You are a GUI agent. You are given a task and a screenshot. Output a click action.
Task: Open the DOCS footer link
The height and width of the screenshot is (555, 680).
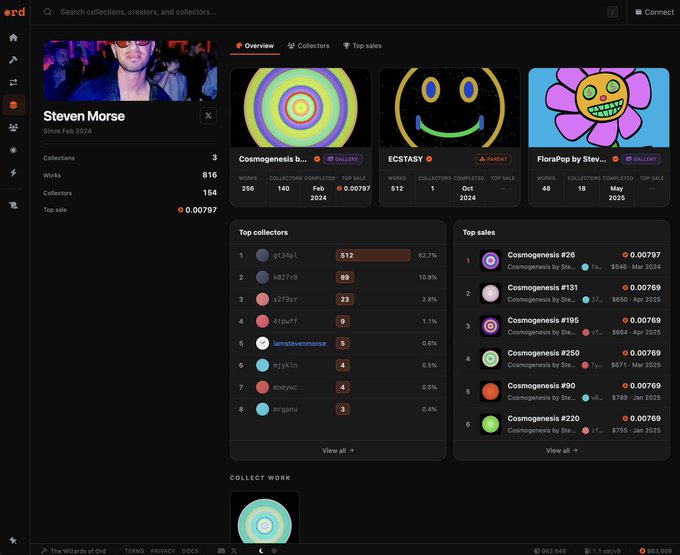190,551
